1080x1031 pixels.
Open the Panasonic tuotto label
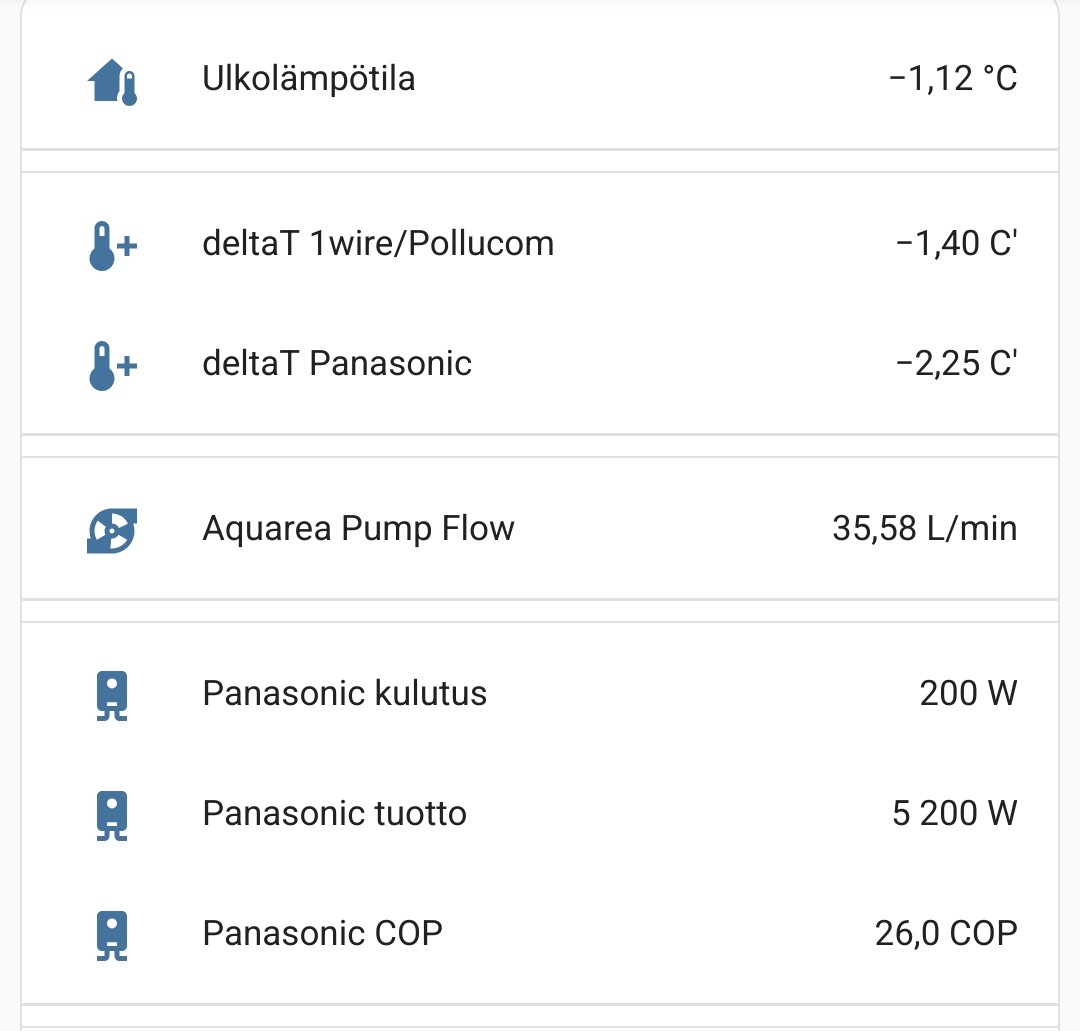[x=334, y=813]
